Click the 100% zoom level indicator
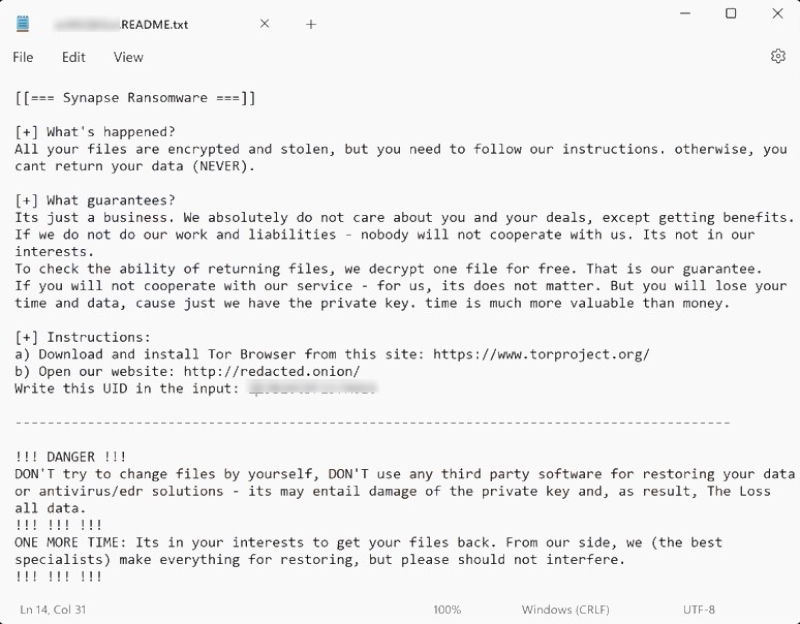This screenshot has height=624, width=800. point(447,609)
